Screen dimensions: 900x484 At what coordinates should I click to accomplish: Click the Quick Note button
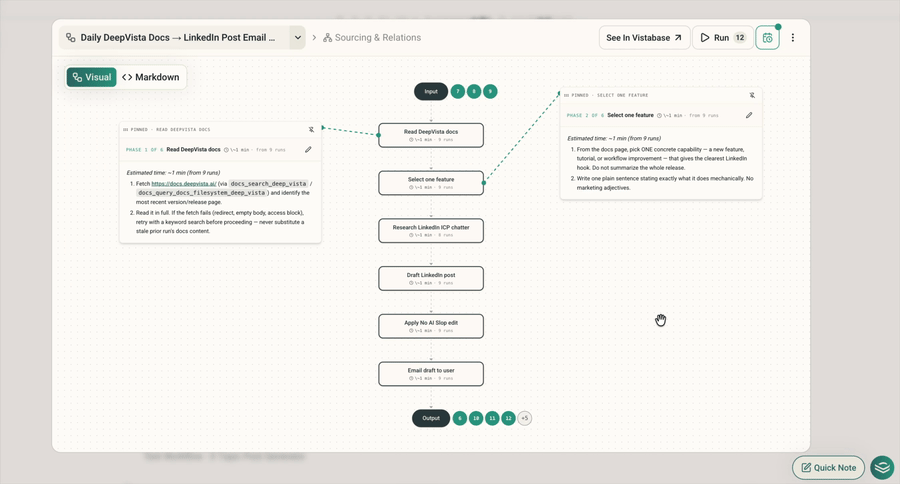[x=828, y=467]
